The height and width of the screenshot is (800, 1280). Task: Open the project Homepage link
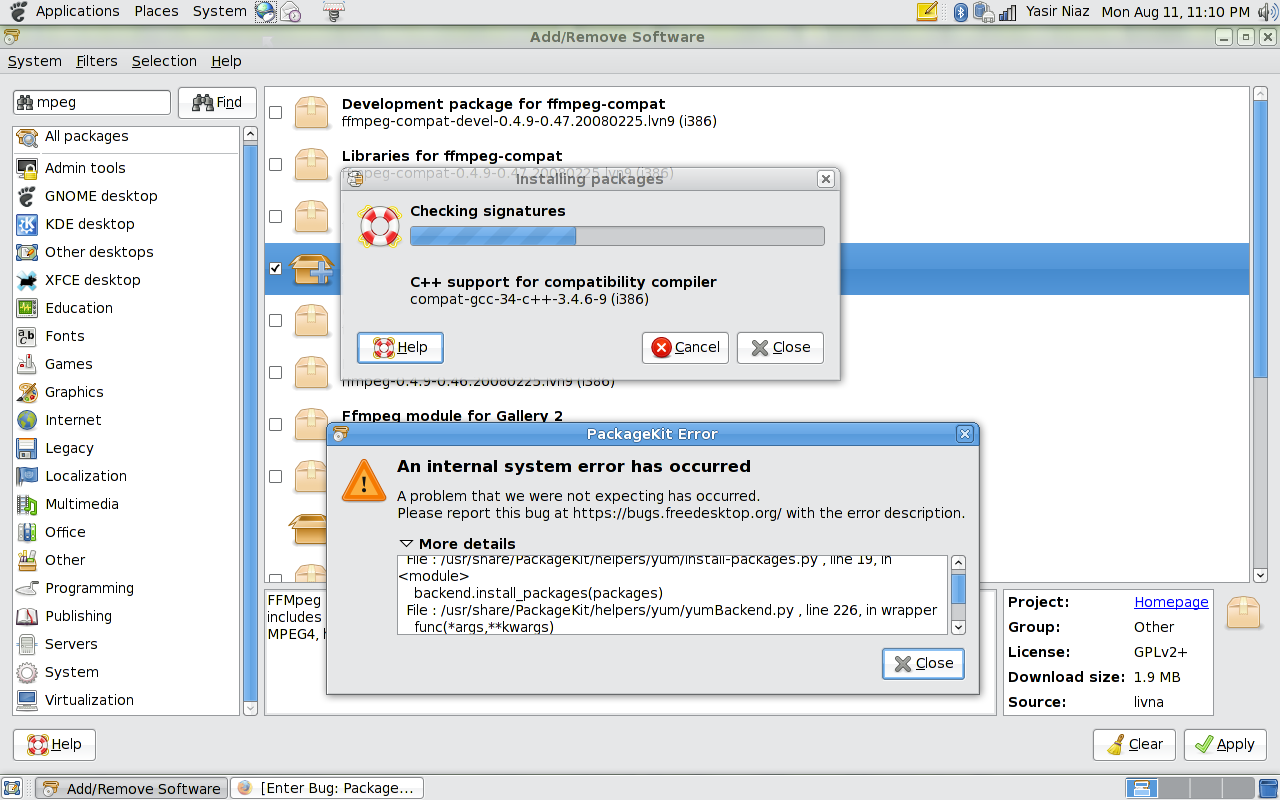tap(1171, 602)
